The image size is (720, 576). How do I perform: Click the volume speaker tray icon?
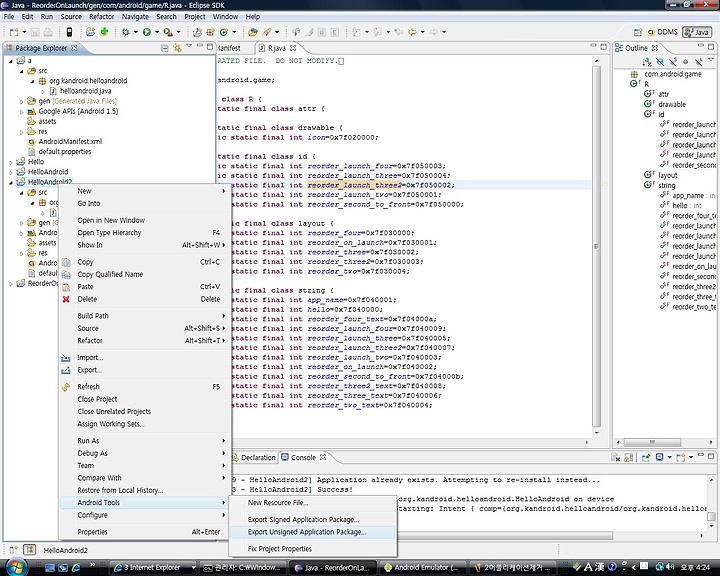point(670,567)
